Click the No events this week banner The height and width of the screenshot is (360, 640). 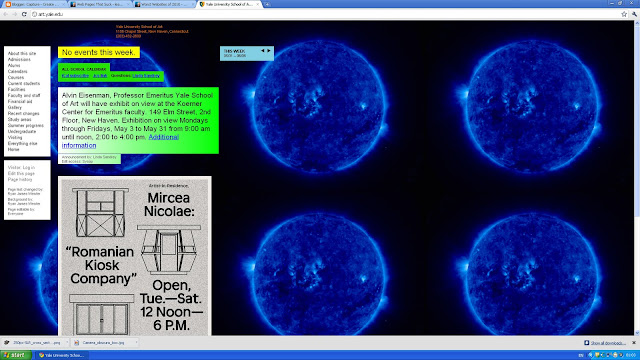coord(99,52)
